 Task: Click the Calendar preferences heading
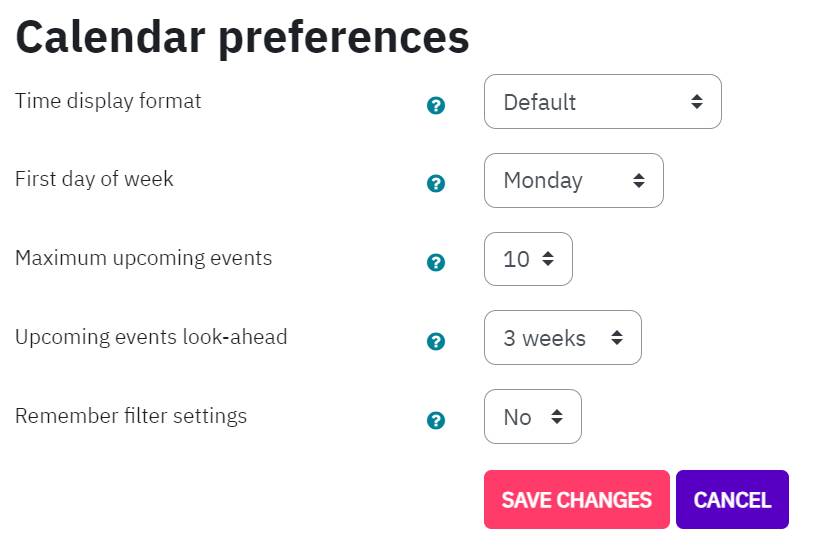242,37
